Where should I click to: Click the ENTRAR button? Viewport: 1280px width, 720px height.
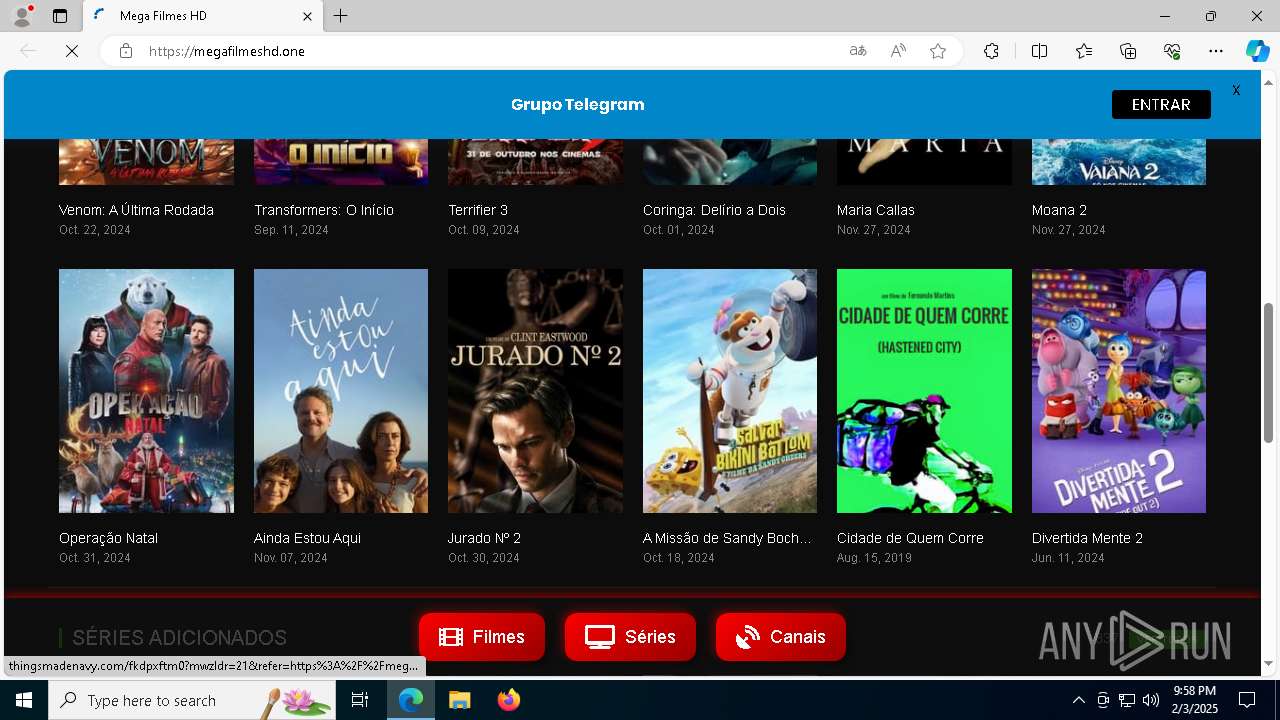pyautogui.click(x=1161, y=104)
